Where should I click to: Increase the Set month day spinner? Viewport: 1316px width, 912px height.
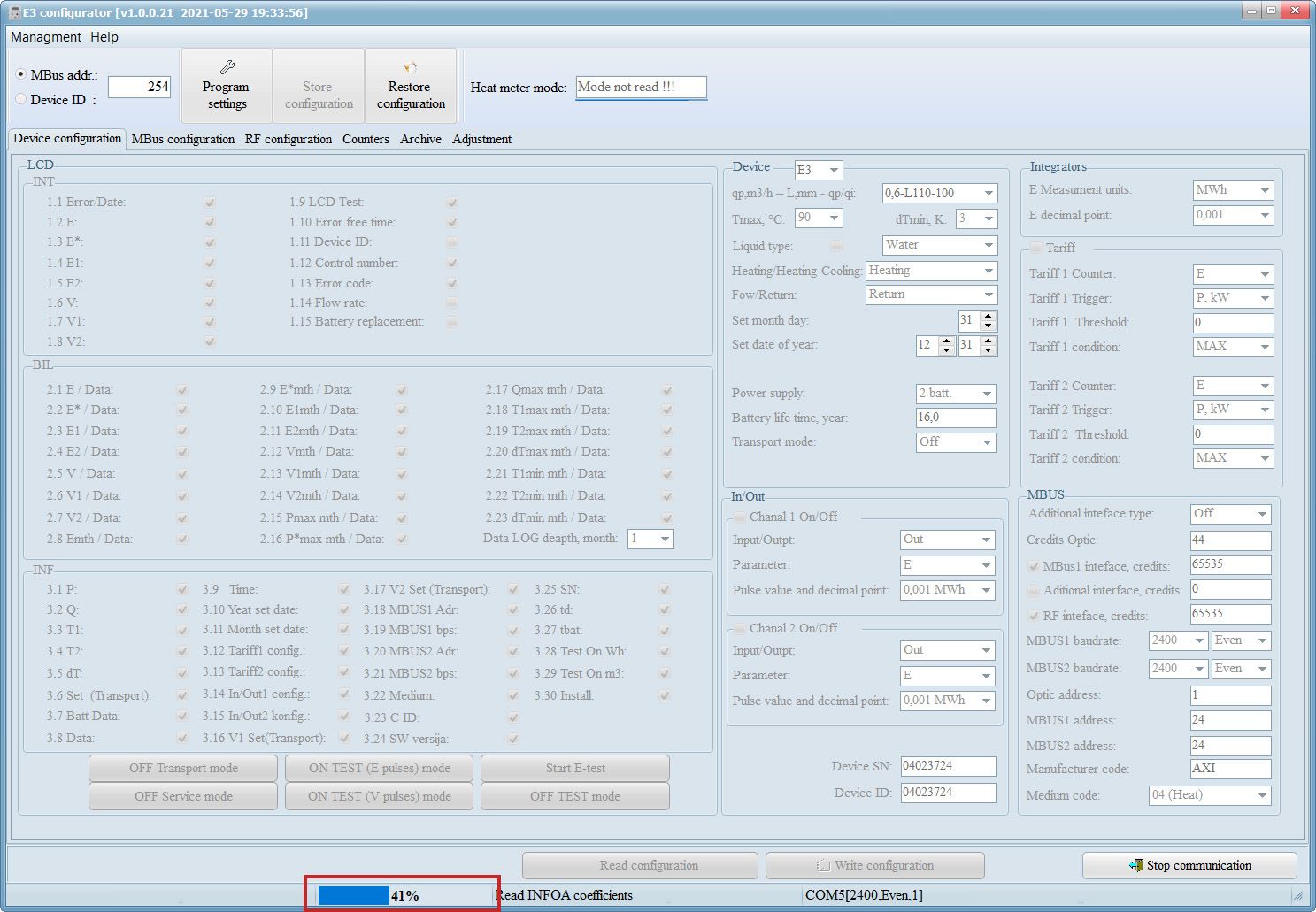coord(989,316)
